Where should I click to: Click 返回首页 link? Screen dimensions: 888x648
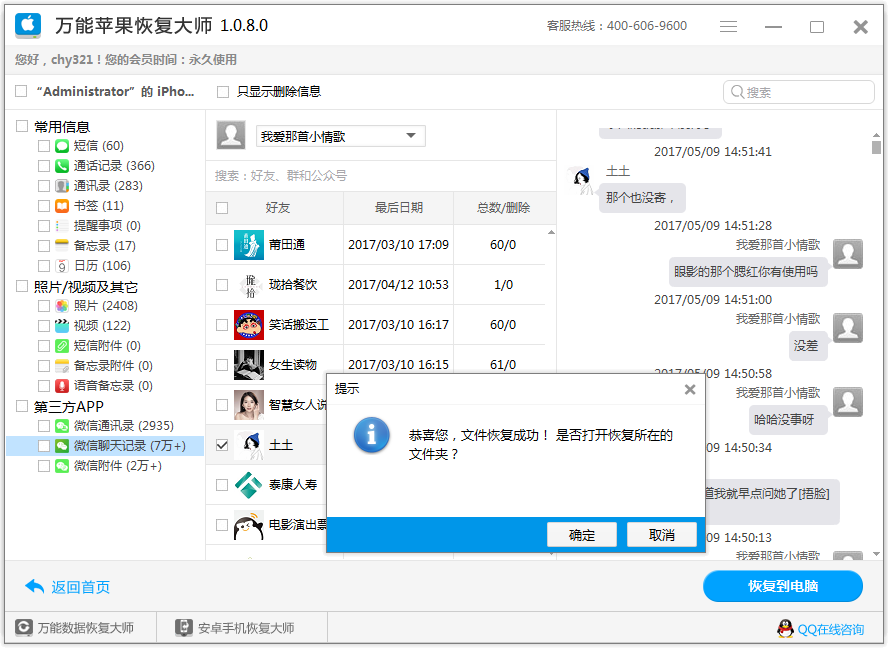pos(80,587)
